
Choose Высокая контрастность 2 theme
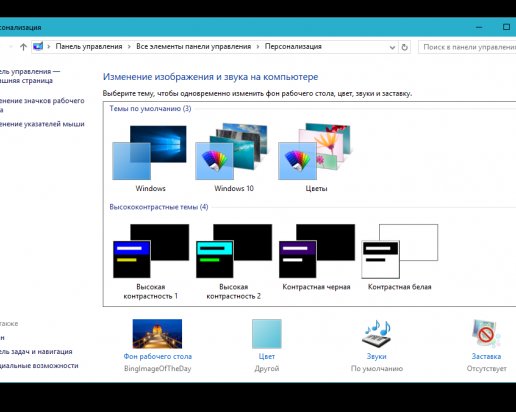coord(234,251)
